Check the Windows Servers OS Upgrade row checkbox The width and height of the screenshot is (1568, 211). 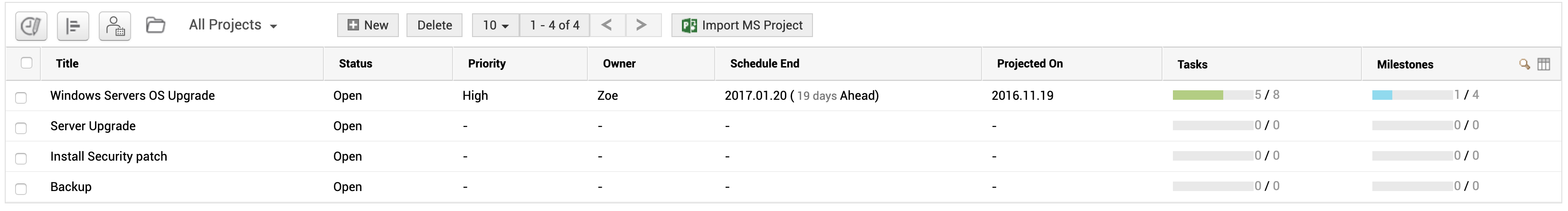pyautogui.click(x=21, y=97)
